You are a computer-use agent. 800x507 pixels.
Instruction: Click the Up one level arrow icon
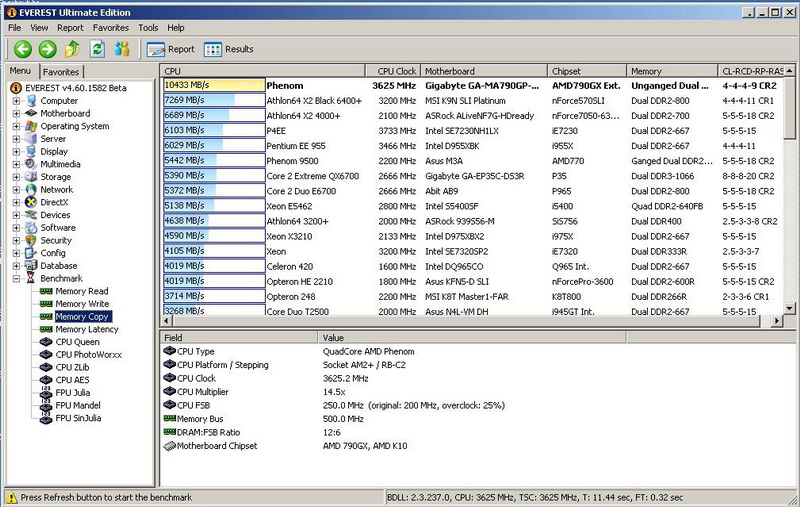(x=72, y=49)
